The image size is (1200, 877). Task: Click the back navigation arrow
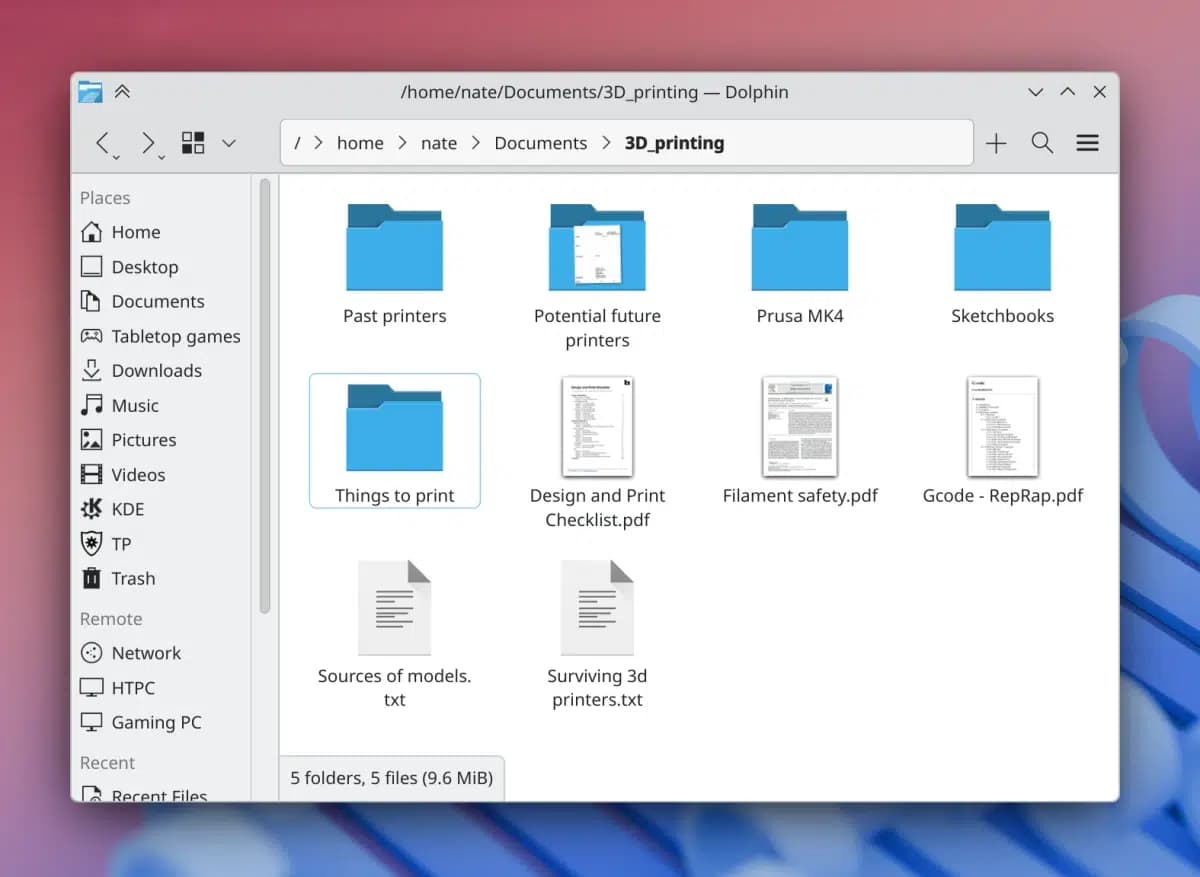(104, 143)
